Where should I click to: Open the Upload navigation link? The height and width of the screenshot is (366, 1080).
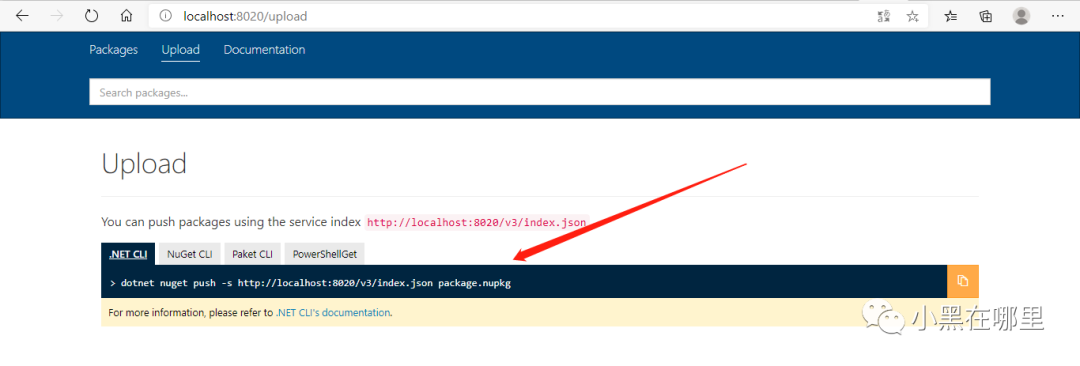tap(180, 50)
